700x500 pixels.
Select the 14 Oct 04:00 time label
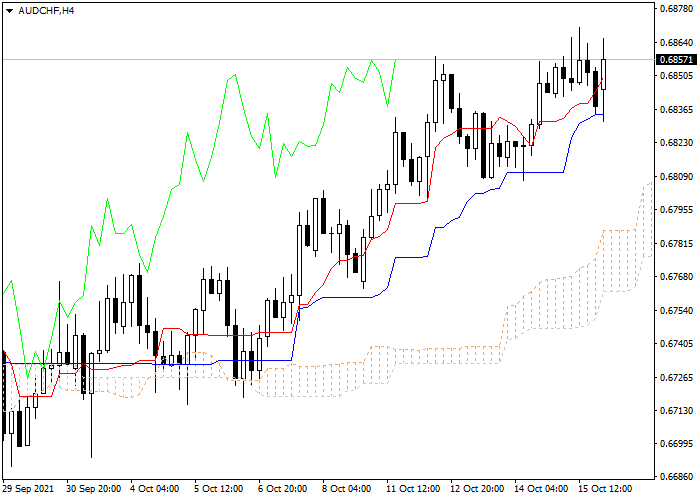[541, 489]
